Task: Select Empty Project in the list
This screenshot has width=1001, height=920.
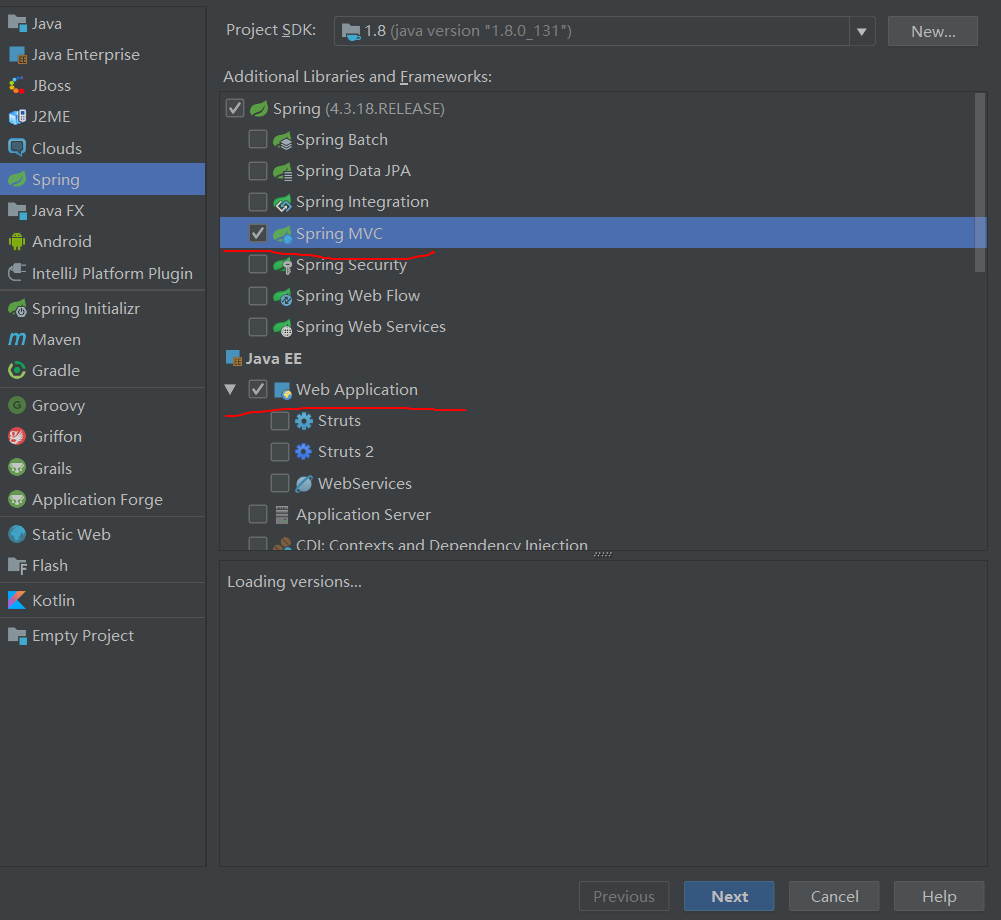Action: [103, 636]
